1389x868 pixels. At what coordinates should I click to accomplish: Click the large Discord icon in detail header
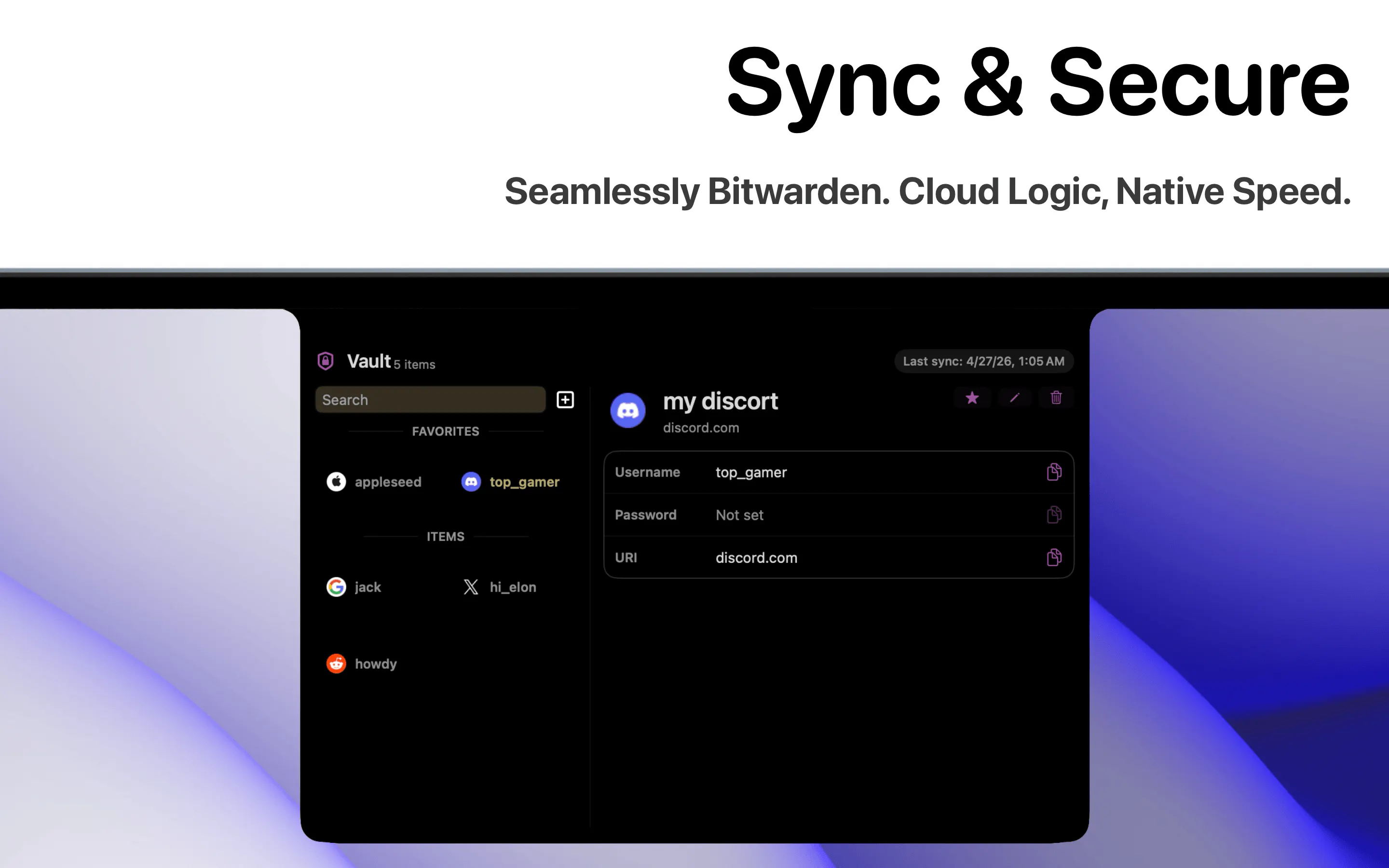point(628,410)
